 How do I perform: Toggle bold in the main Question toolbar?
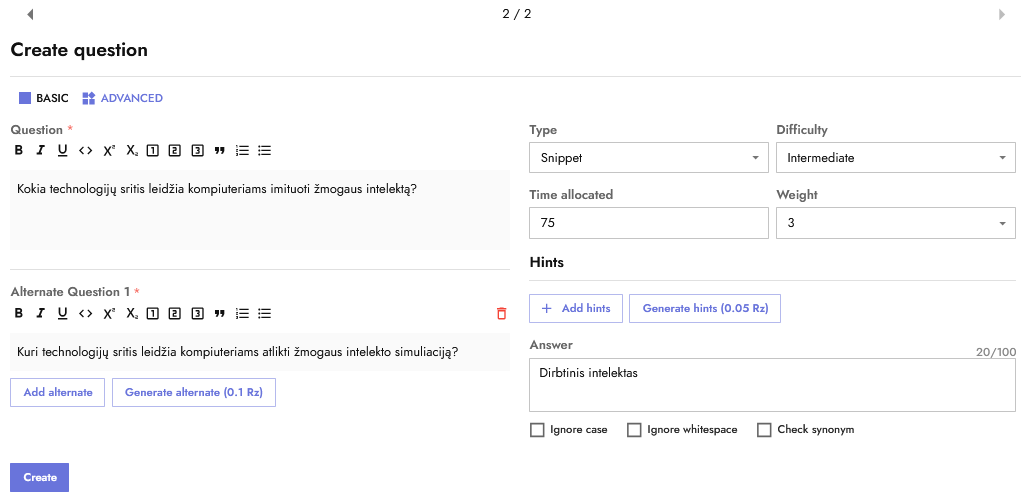pos(18,150)
